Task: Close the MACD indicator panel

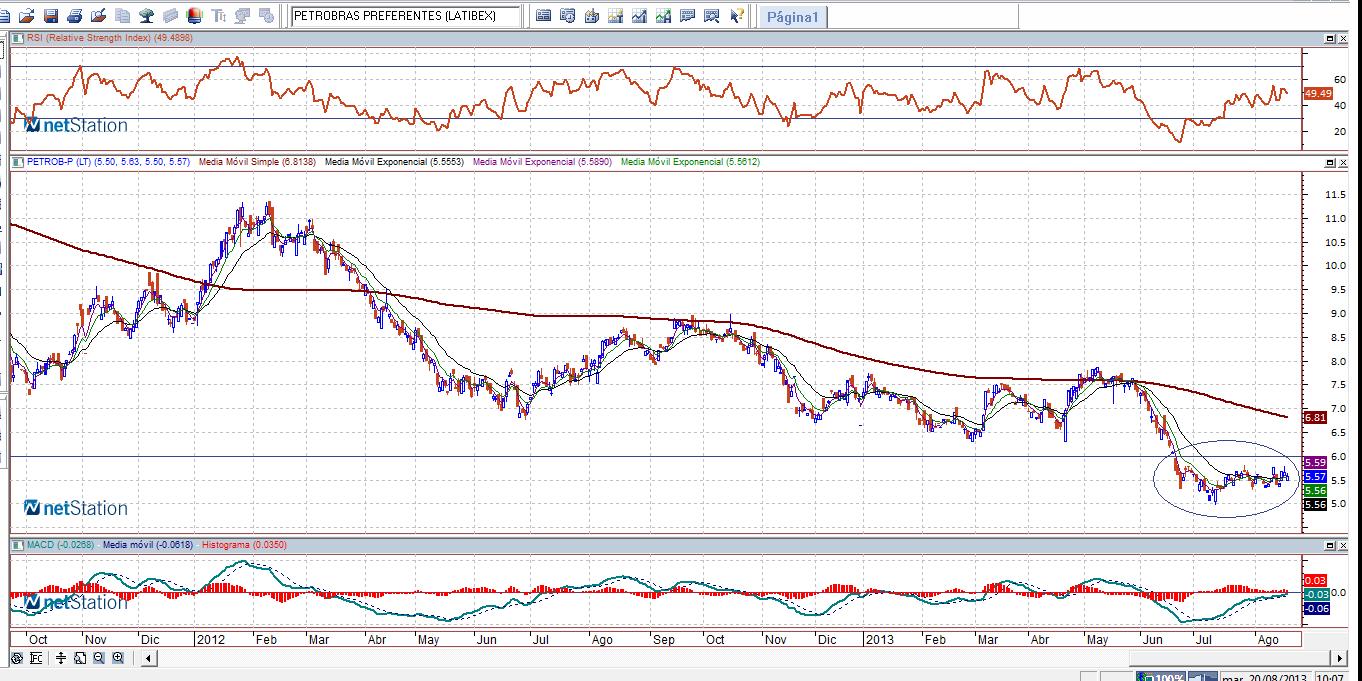Action: [1343, 544]
